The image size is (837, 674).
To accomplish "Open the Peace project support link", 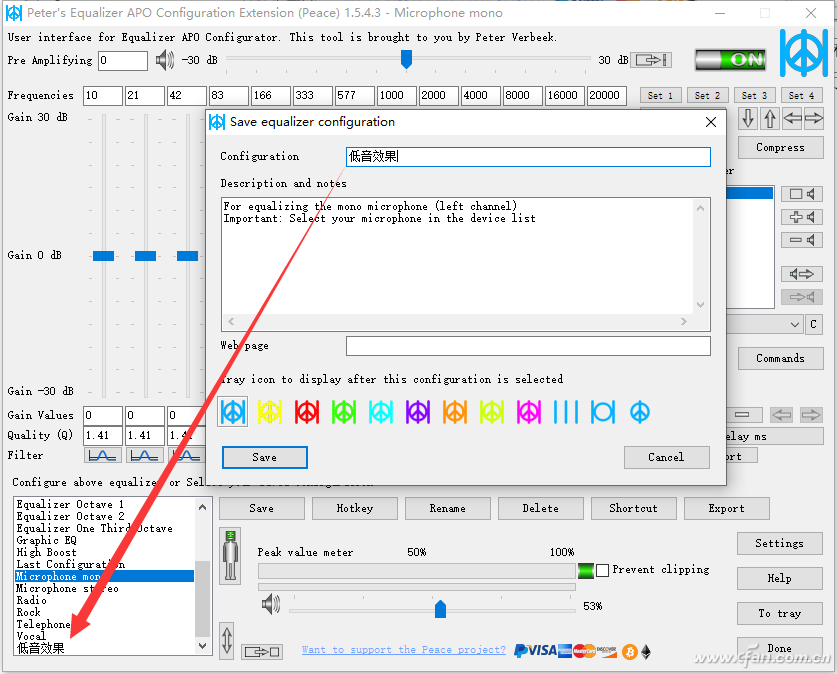I will pyautogui.click(x=404, y=649).
